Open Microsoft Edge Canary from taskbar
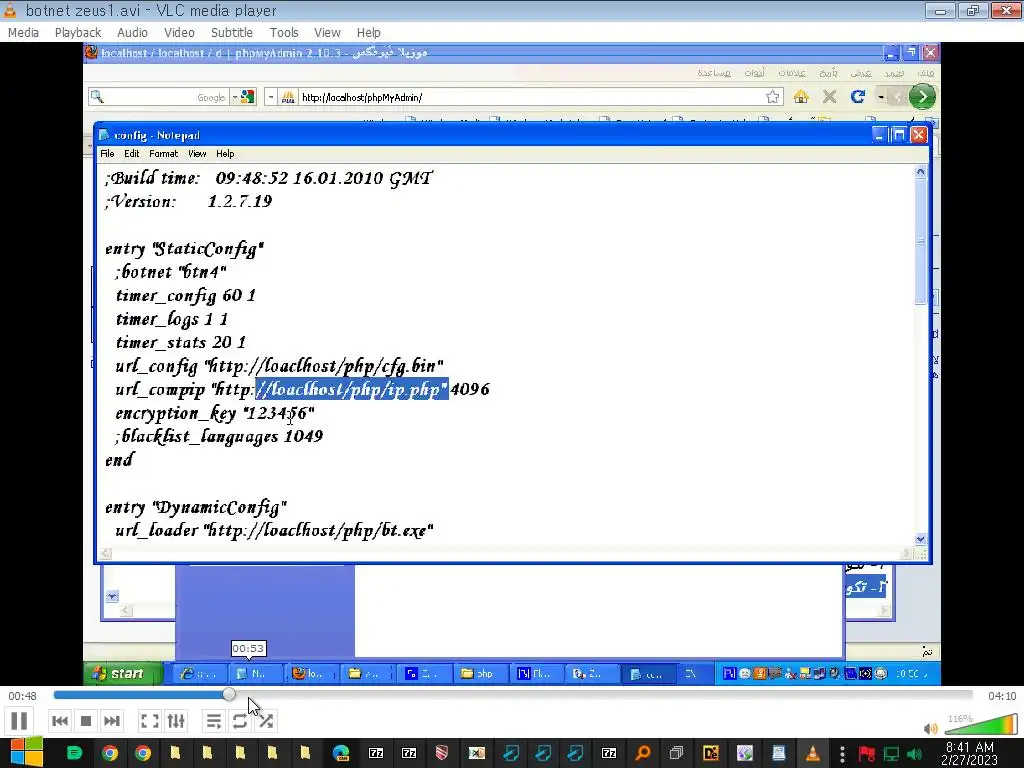The image size is (1024, 768). coord(341,753)
